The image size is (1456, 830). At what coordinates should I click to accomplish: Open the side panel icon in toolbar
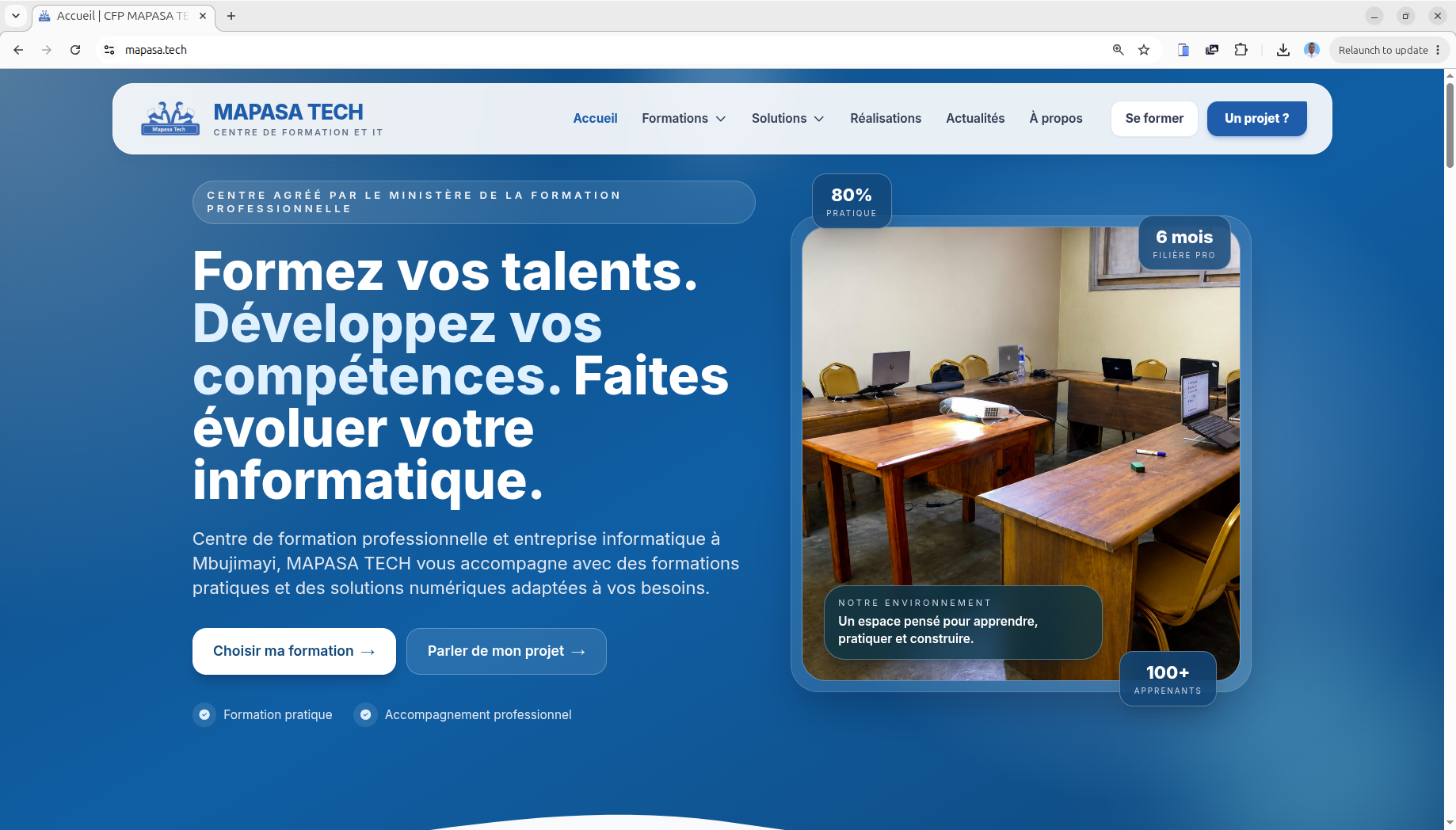click(x=1183, y=50)
